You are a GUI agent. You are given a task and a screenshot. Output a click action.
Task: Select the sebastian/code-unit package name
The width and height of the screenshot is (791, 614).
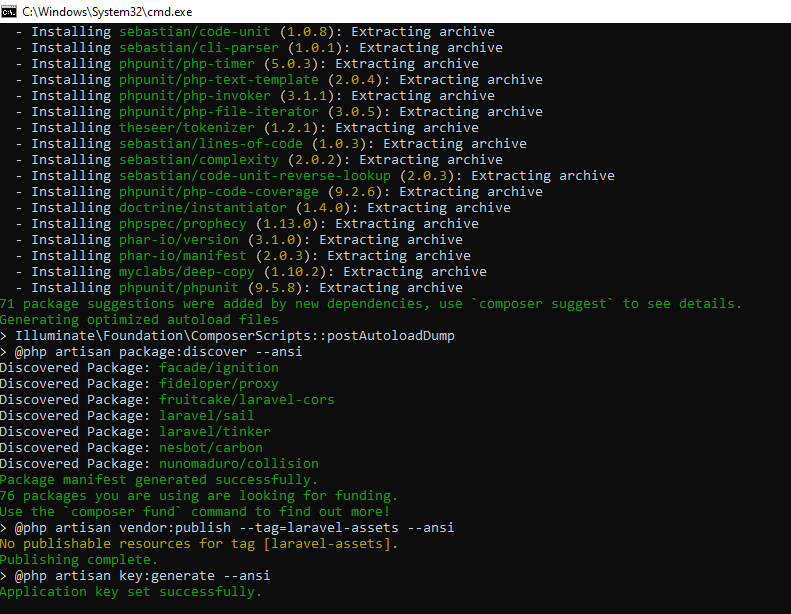click(x=195, y=32)
